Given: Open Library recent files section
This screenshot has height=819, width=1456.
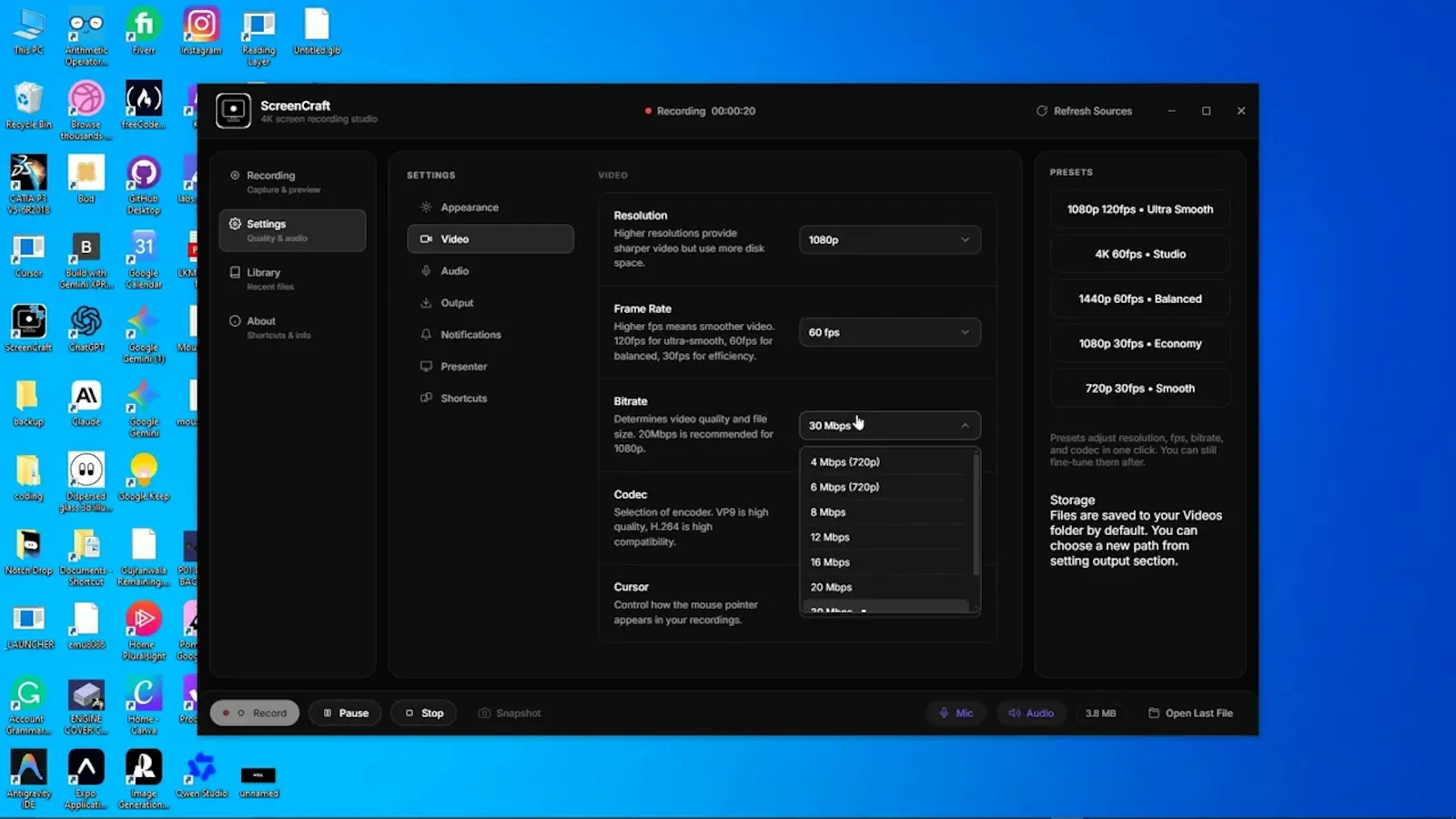Looking at the screenshot, I should point(292,279).
